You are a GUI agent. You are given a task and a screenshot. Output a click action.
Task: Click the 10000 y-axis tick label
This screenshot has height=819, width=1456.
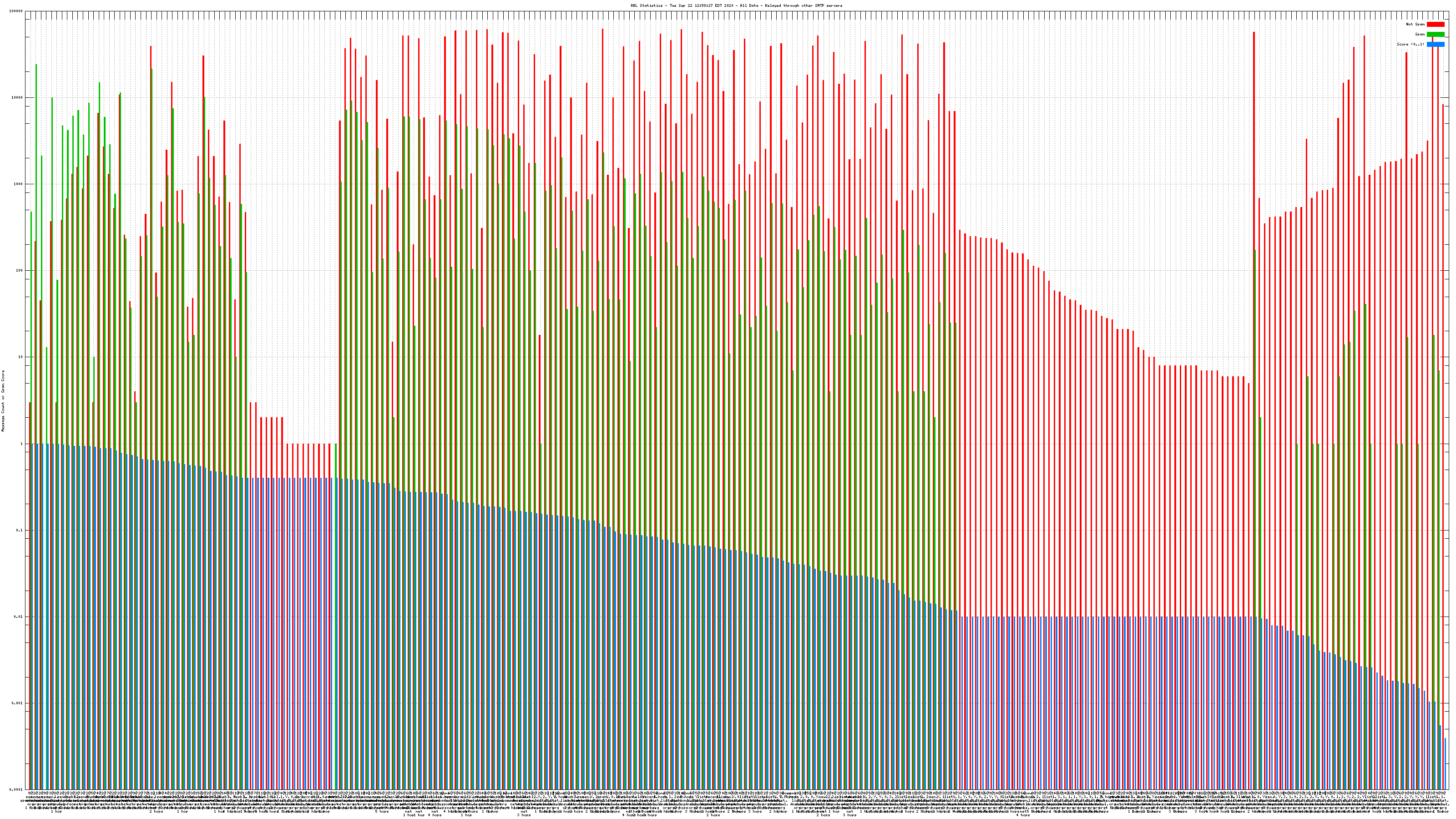coord(18,97)
